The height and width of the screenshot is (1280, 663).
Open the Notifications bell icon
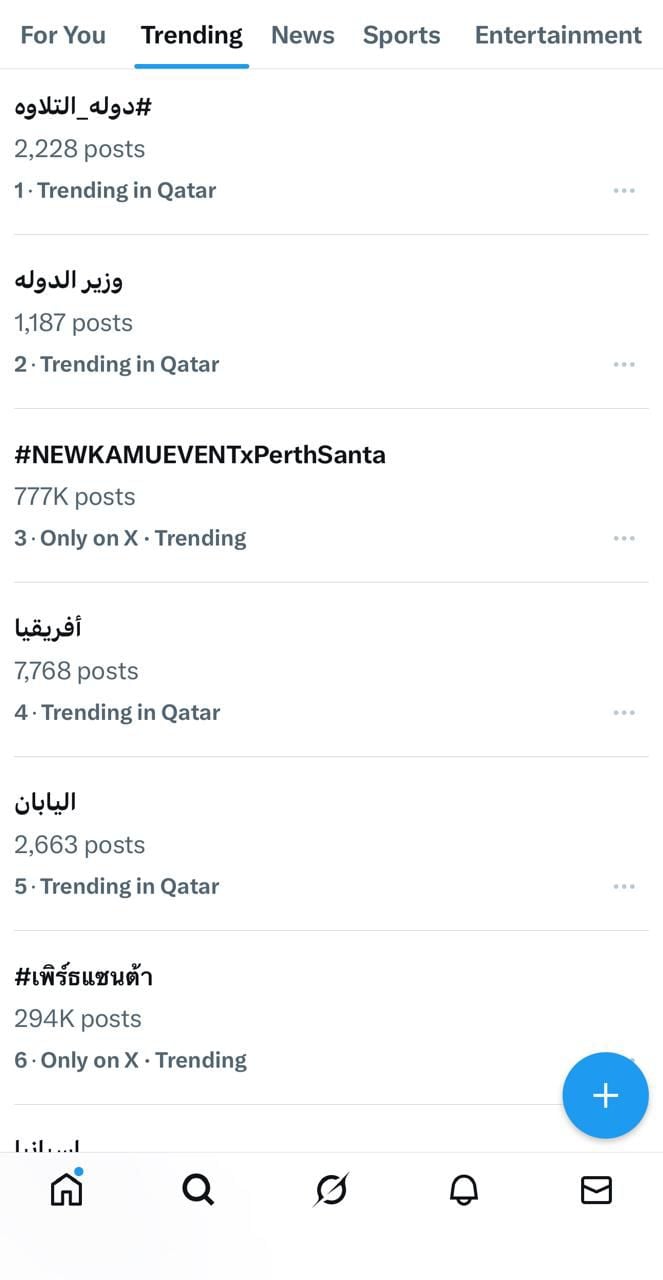464,1189
